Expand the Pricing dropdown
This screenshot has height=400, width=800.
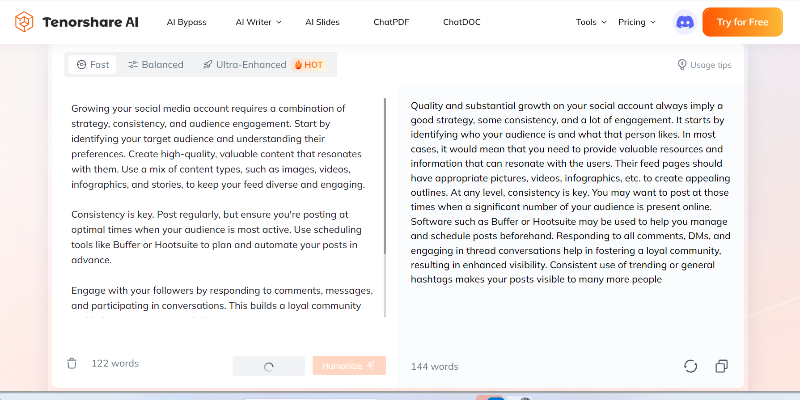coord(636,21)
